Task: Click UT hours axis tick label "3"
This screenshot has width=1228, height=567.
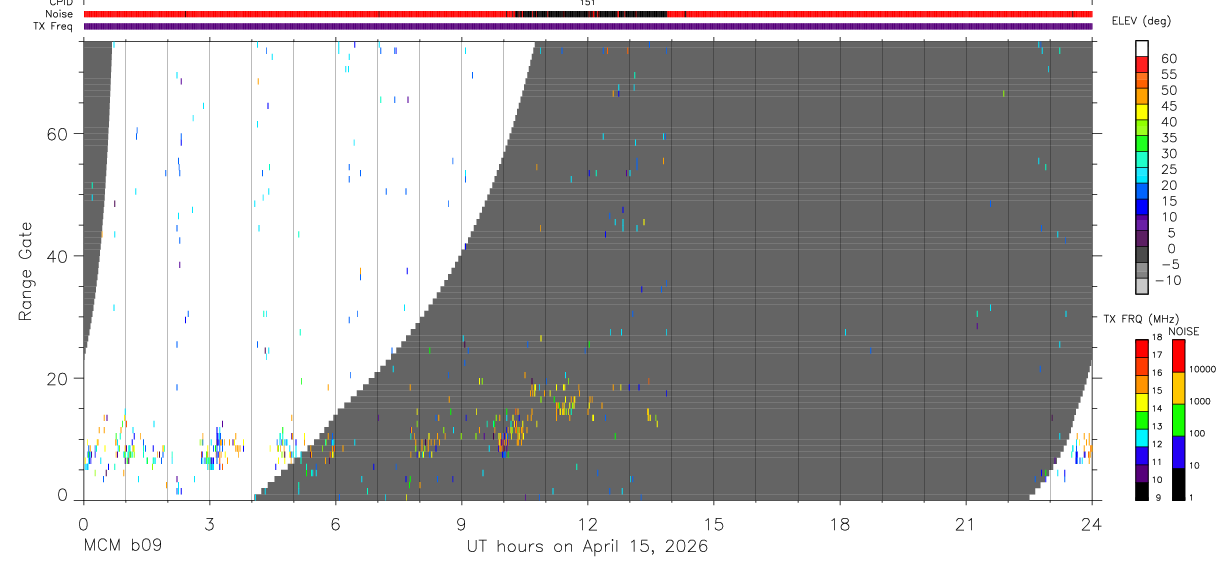Action: point(209,524)
